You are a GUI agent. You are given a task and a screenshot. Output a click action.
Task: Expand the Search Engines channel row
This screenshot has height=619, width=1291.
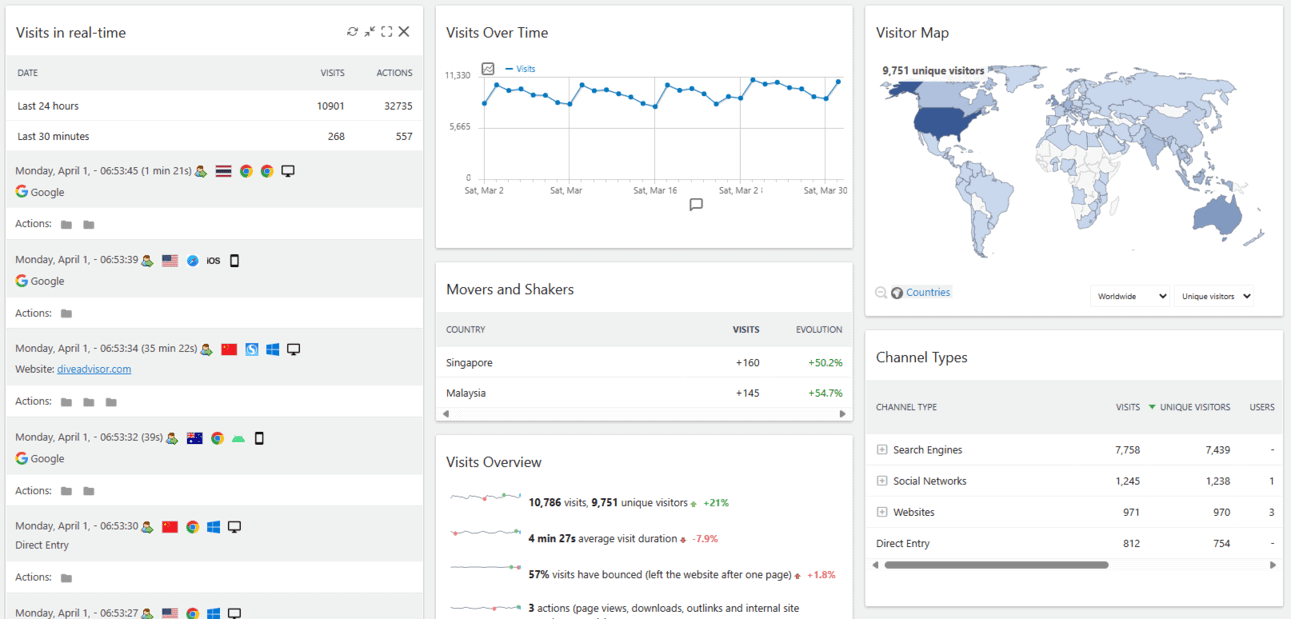click(x=881, y=449)
